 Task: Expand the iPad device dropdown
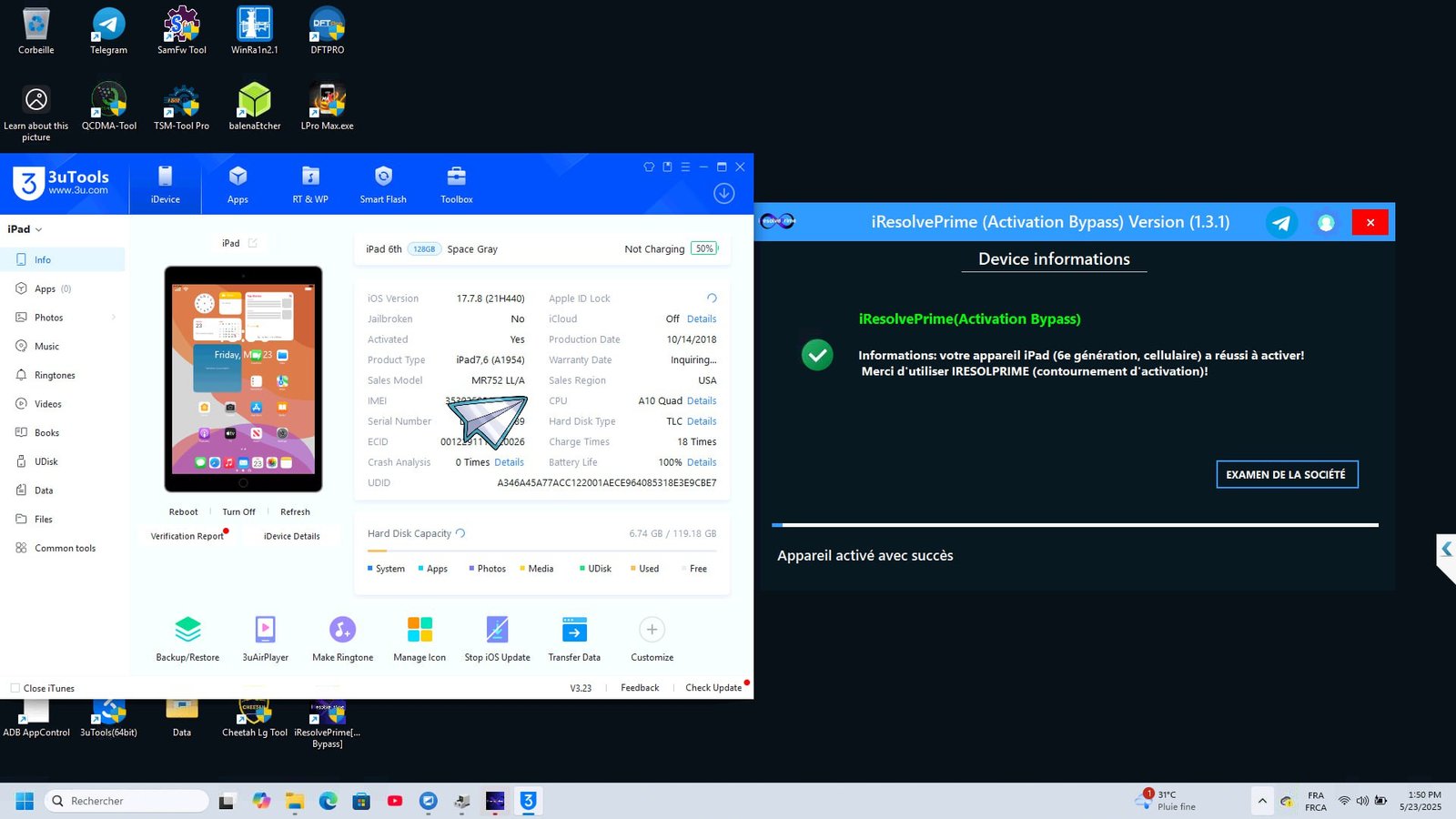tap(25, 229)
